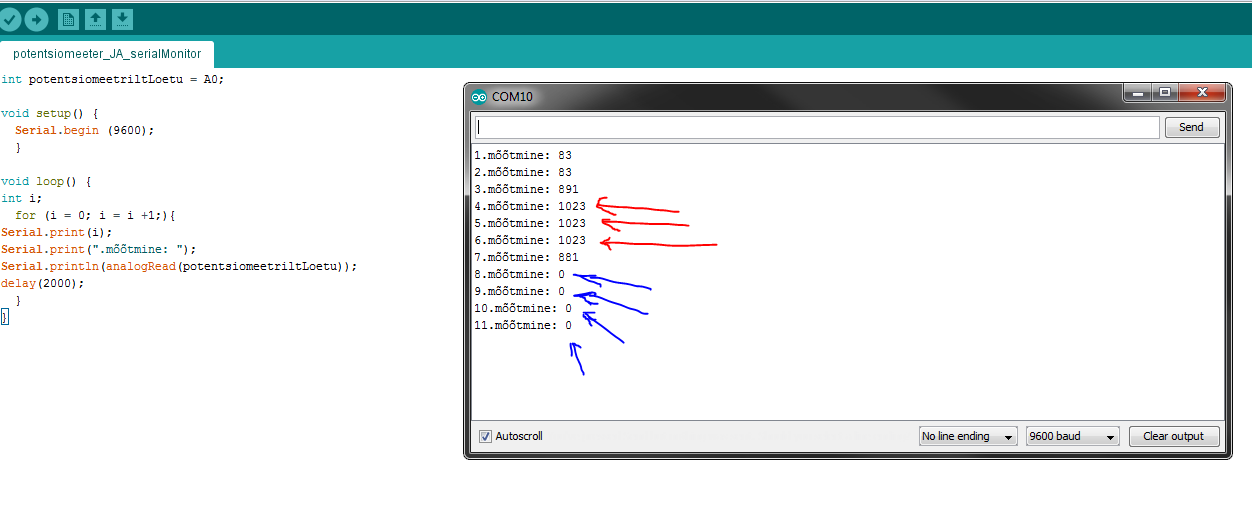Click the Clear output button

coord(1174,437)
